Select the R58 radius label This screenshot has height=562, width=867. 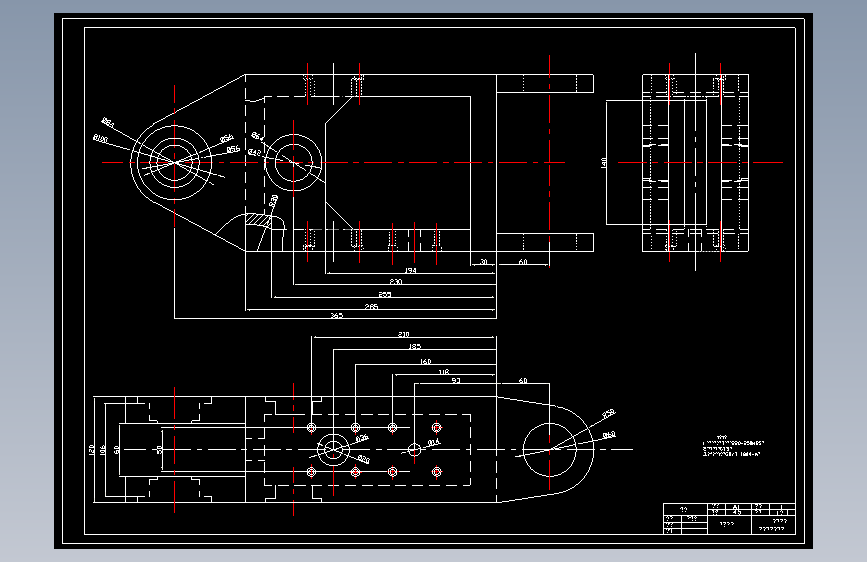point(608,413)
